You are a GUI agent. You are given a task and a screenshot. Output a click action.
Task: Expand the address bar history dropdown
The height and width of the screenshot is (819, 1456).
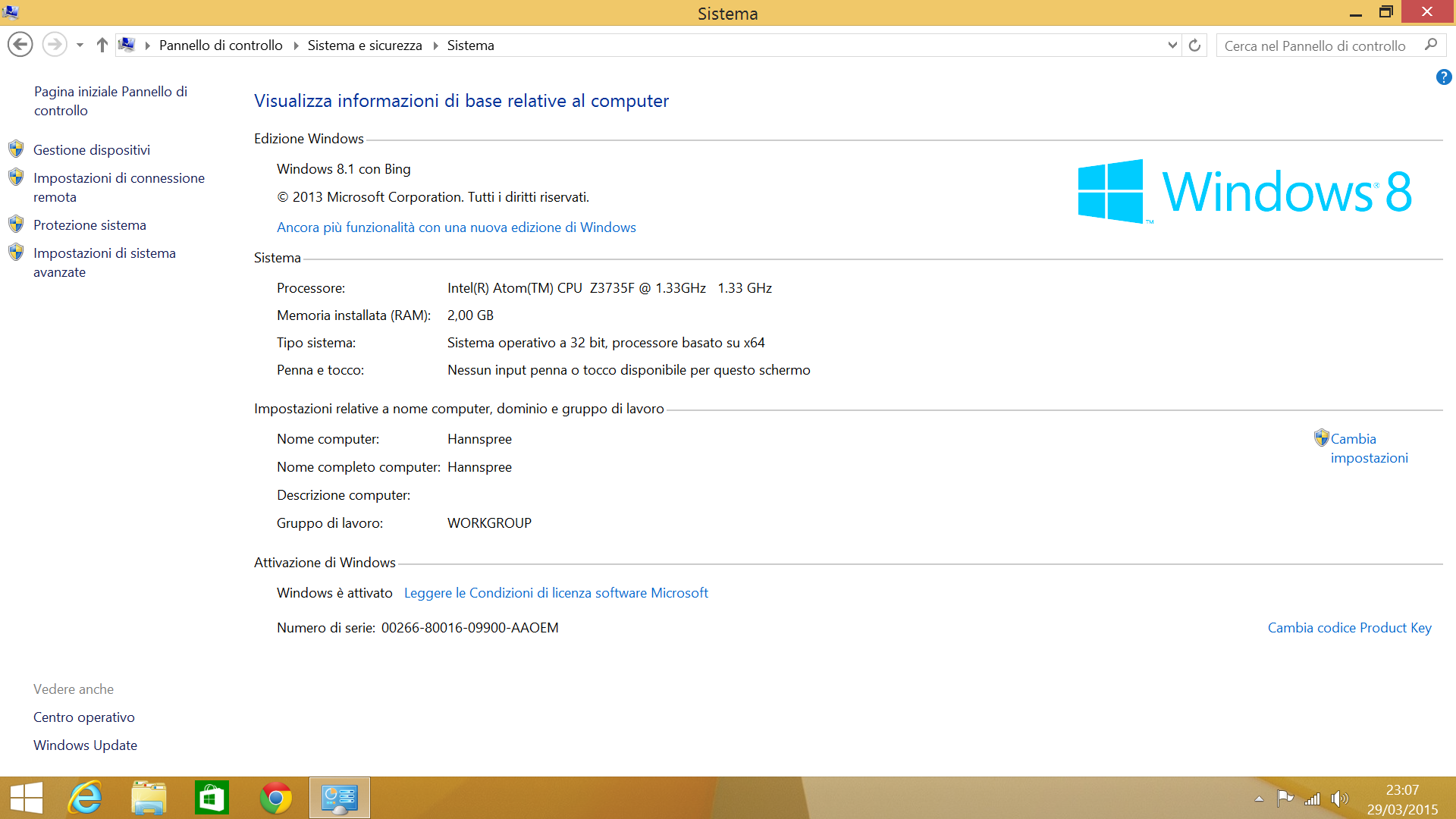[1172, 45]
